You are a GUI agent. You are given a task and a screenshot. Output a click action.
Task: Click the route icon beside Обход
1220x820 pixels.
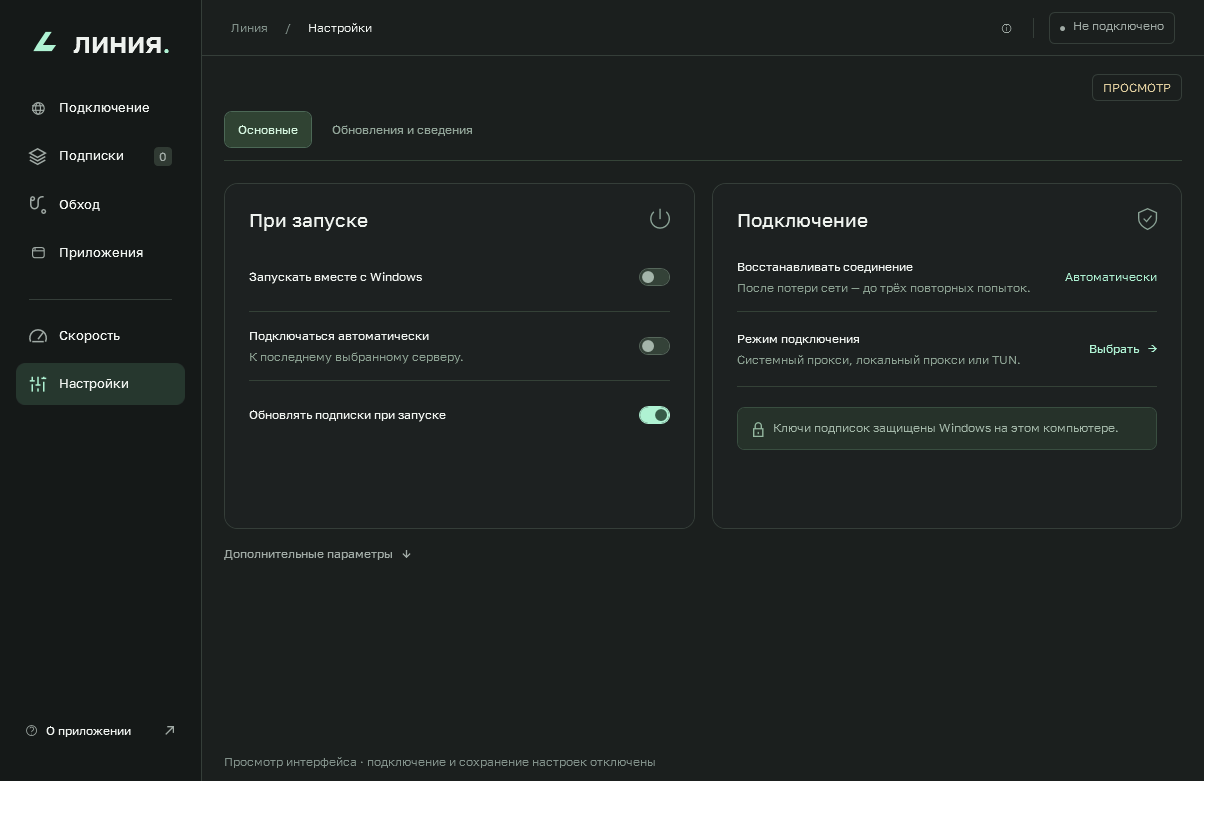coord(38,204)
